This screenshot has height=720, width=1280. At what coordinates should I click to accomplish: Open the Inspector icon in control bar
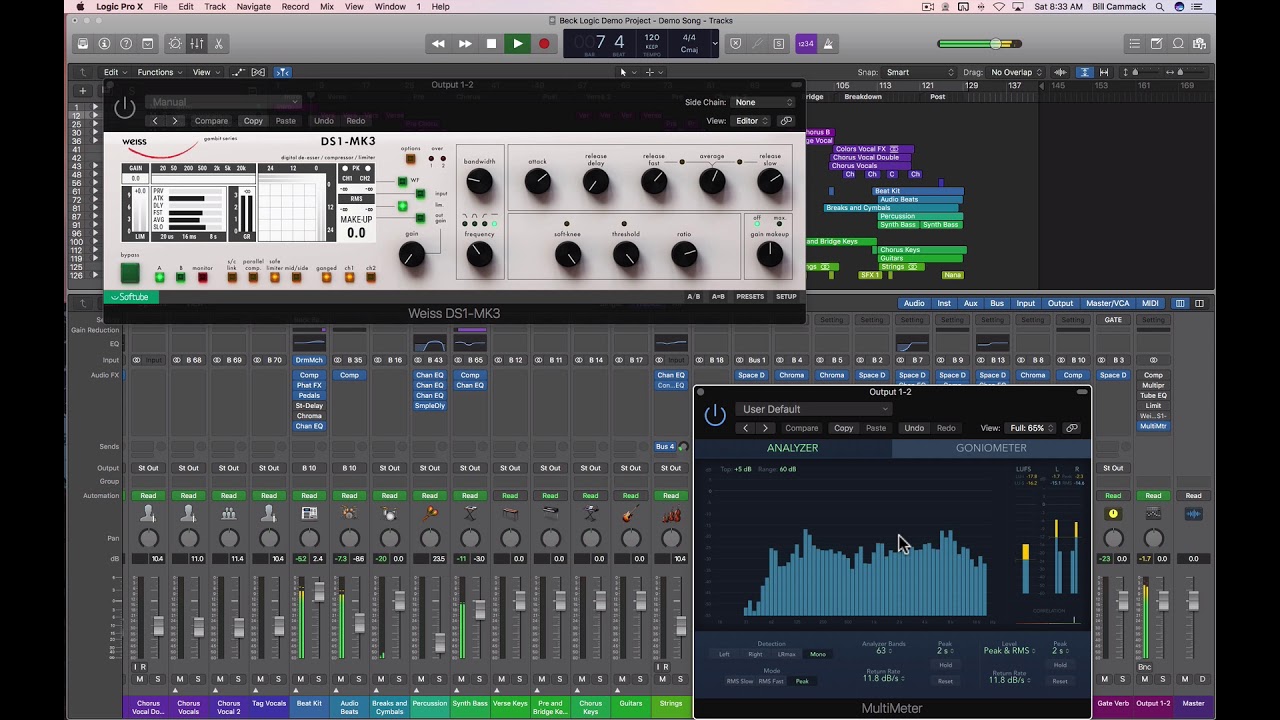(x=104, y=44)
